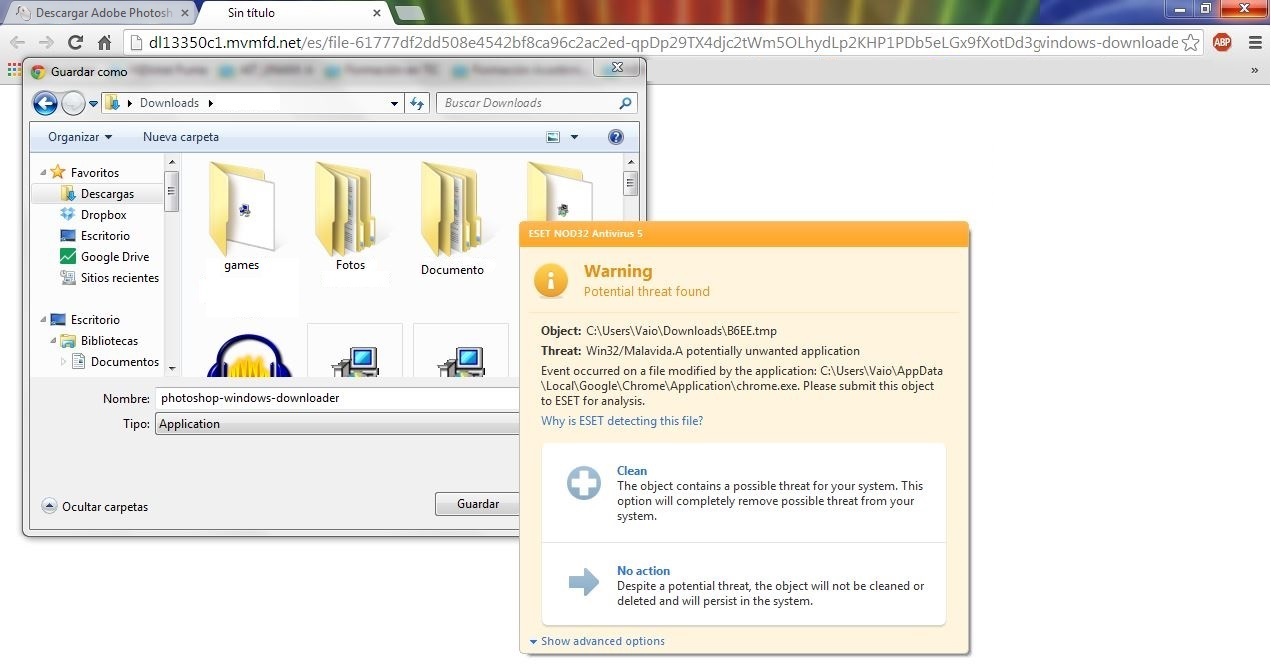1271x668 pixels.
Task: Navigate back in Chrome
Action: [17, 43]
